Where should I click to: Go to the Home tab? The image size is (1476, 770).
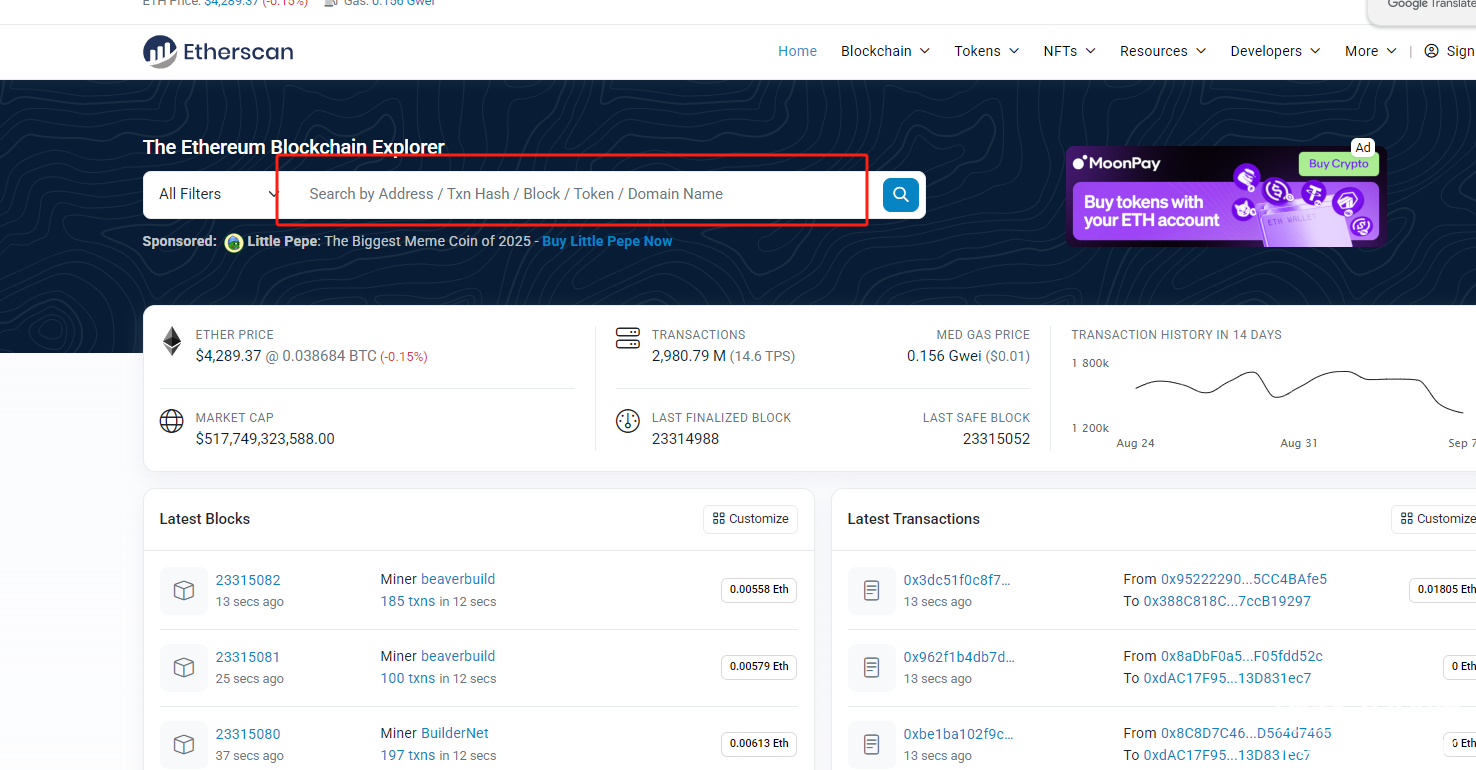[797, 51]
